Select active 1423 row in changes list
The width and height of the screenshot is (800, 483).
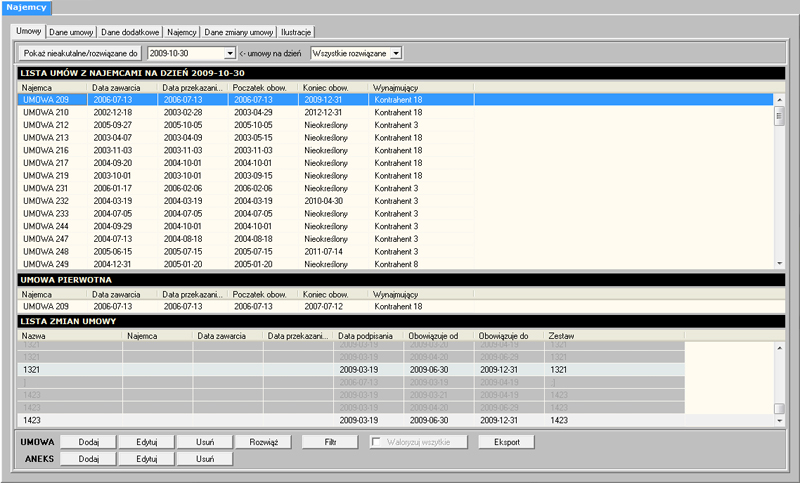pyautogui.click(x=351, y=420)
